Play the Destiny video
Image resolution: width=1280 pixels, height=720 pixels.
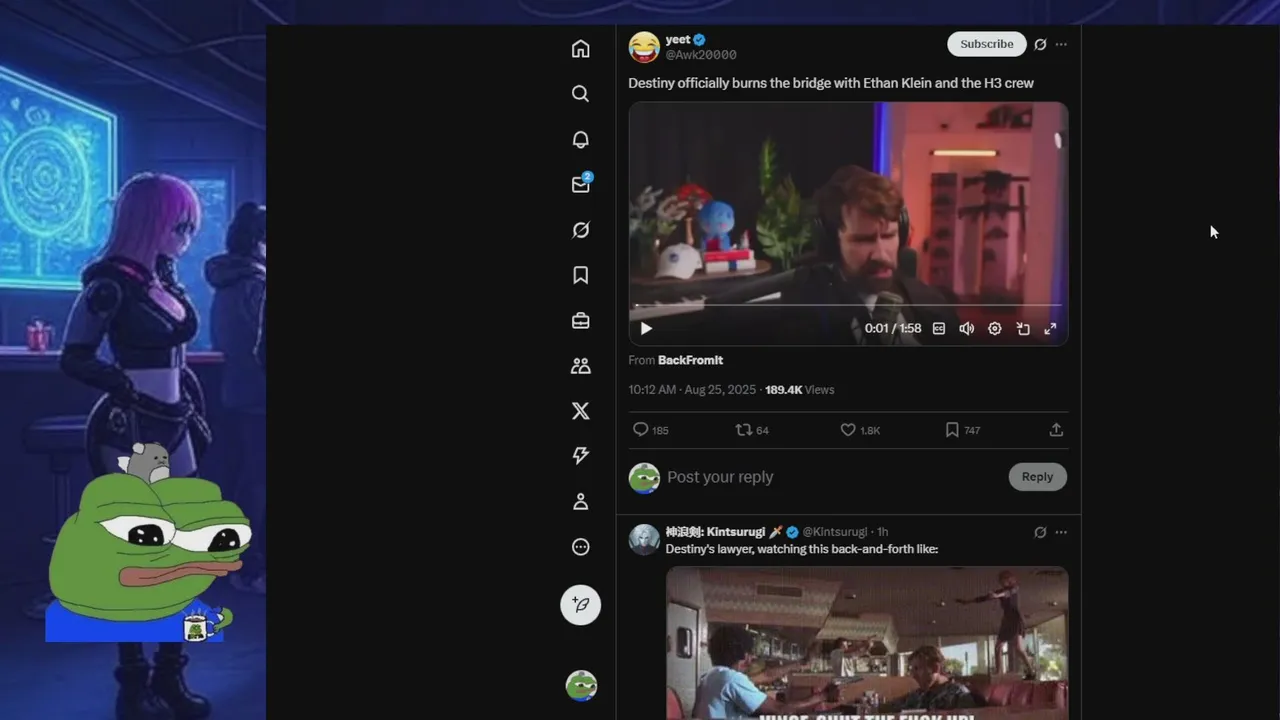(646, 328)
